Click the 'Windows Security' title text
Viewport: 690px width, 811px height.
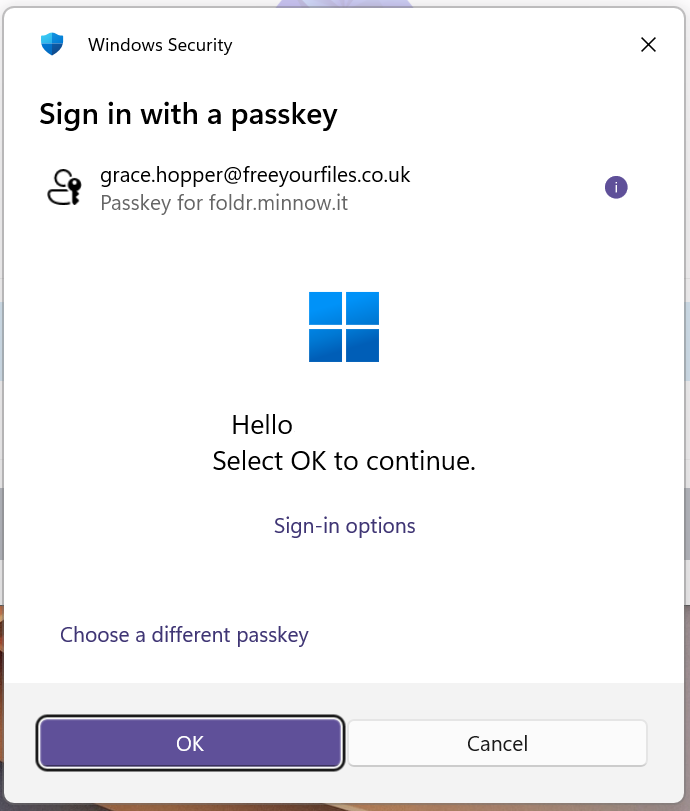(x=160, y=45)
